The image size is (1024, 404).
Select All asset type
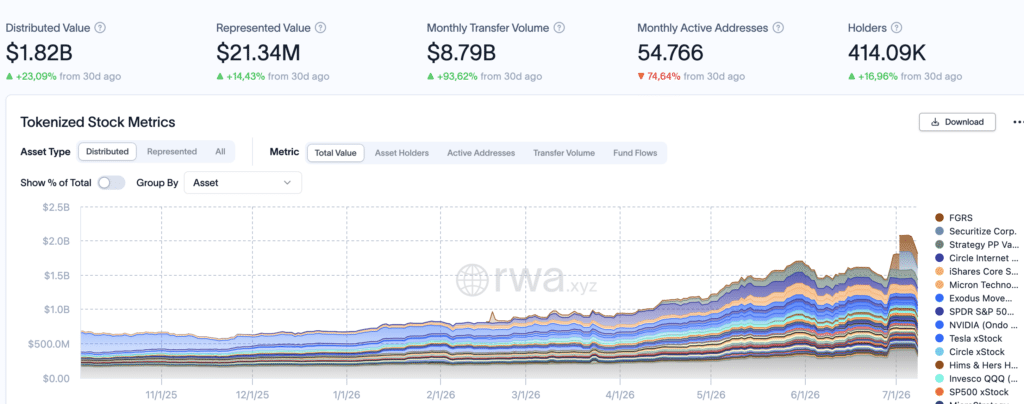click(220, 151)
